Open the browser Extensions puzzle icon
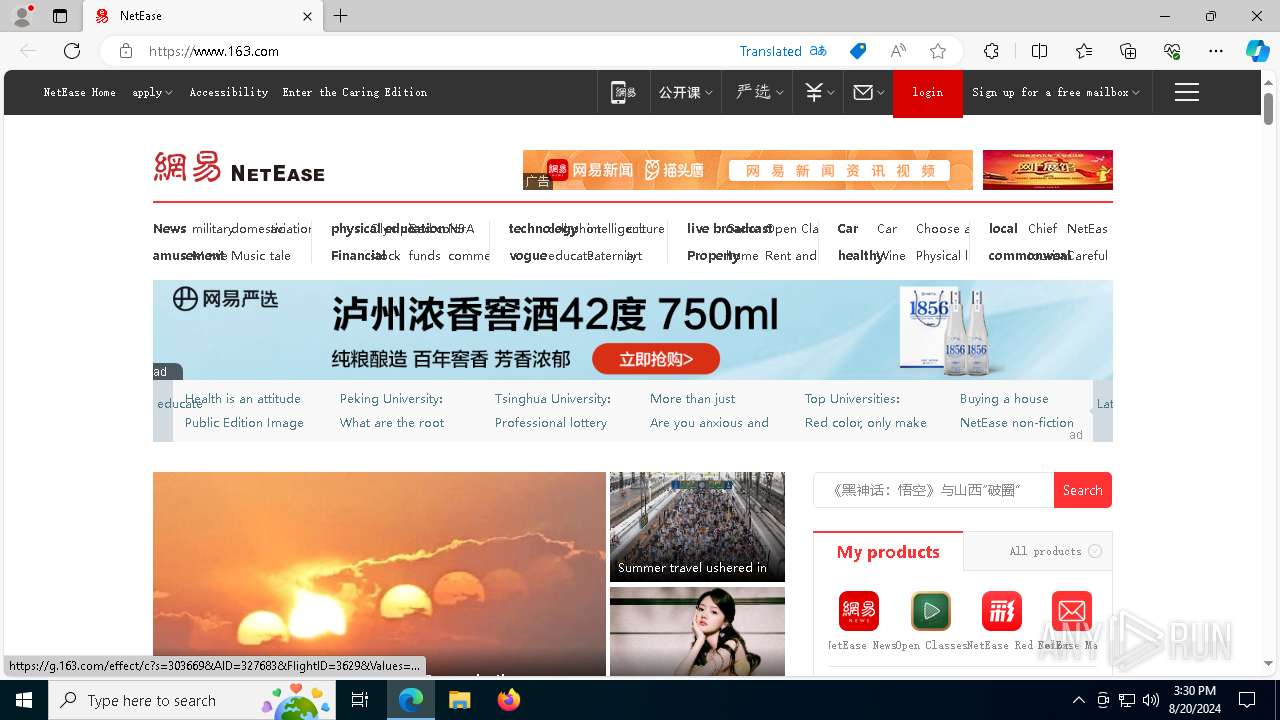This screenshot has height=720, width=1280. 991,51
